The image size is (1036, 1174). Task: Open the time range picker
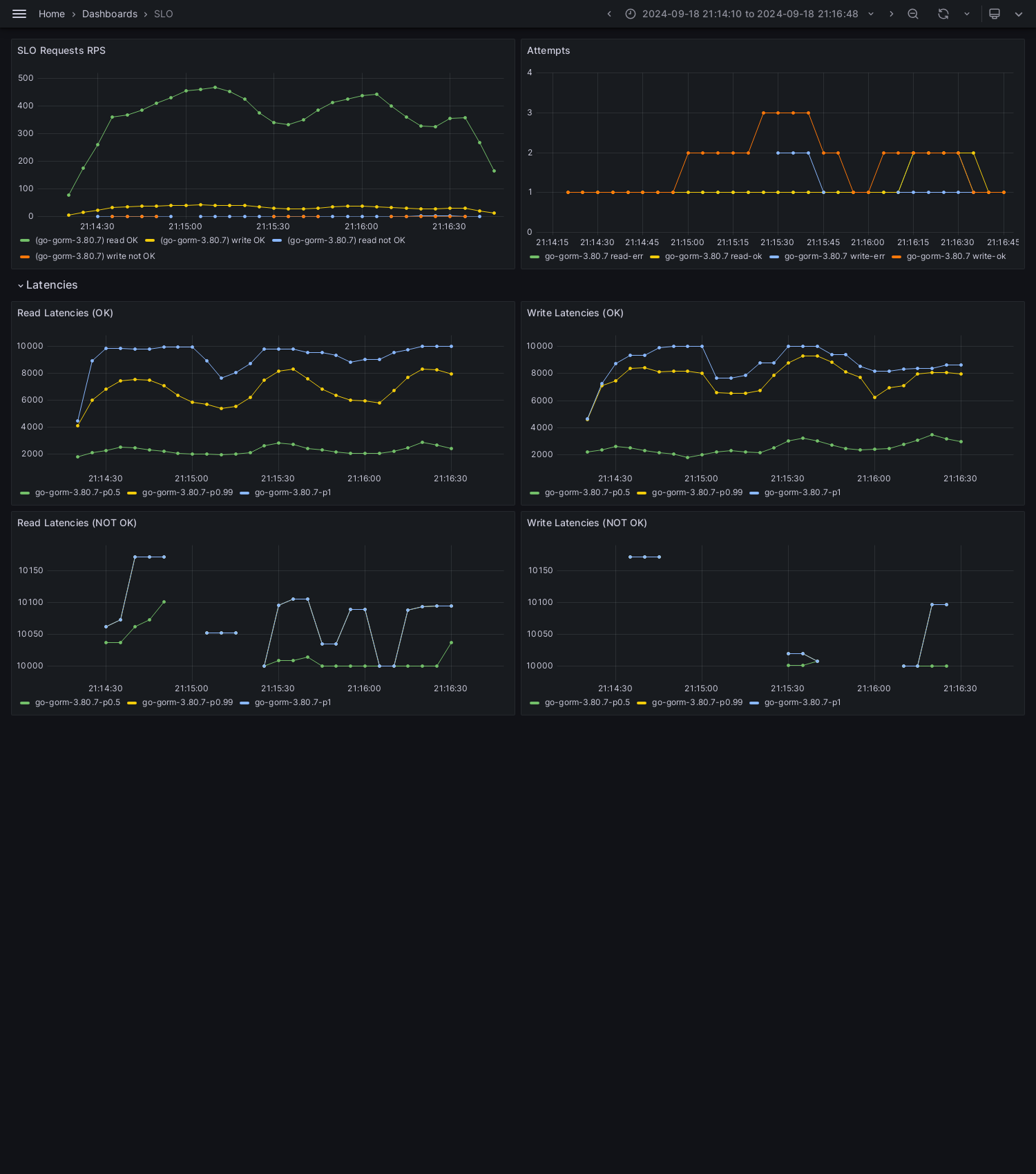pyautogui.click(x=750, y=14)
